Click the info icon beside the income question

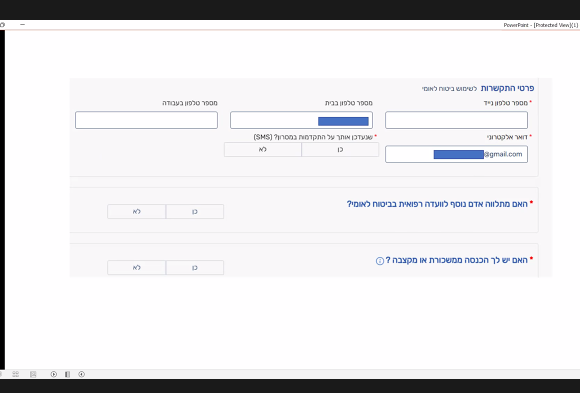[380, 261]
